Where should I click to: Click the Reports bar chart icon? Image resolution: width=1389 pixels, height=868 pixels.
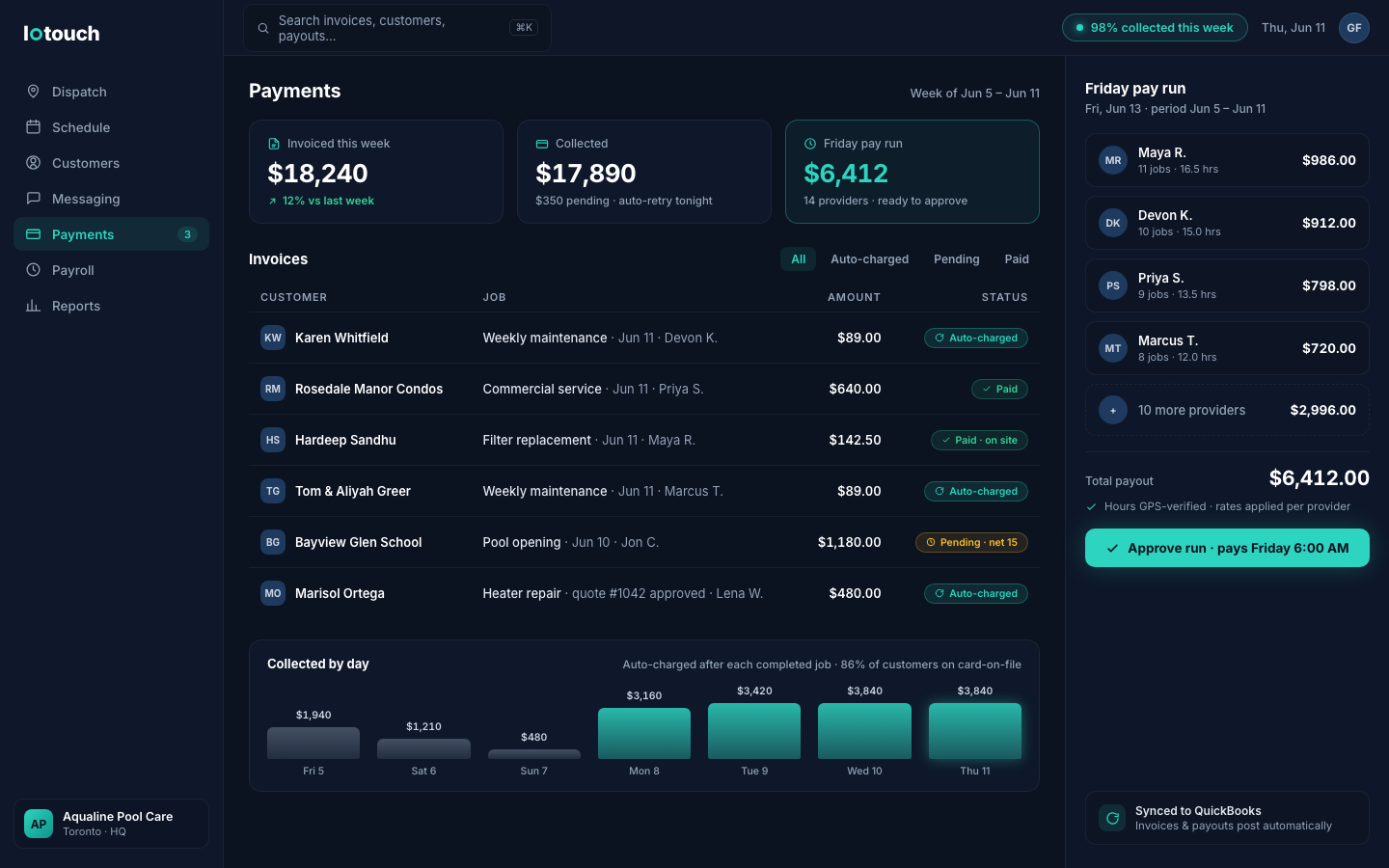click(33, 306)
